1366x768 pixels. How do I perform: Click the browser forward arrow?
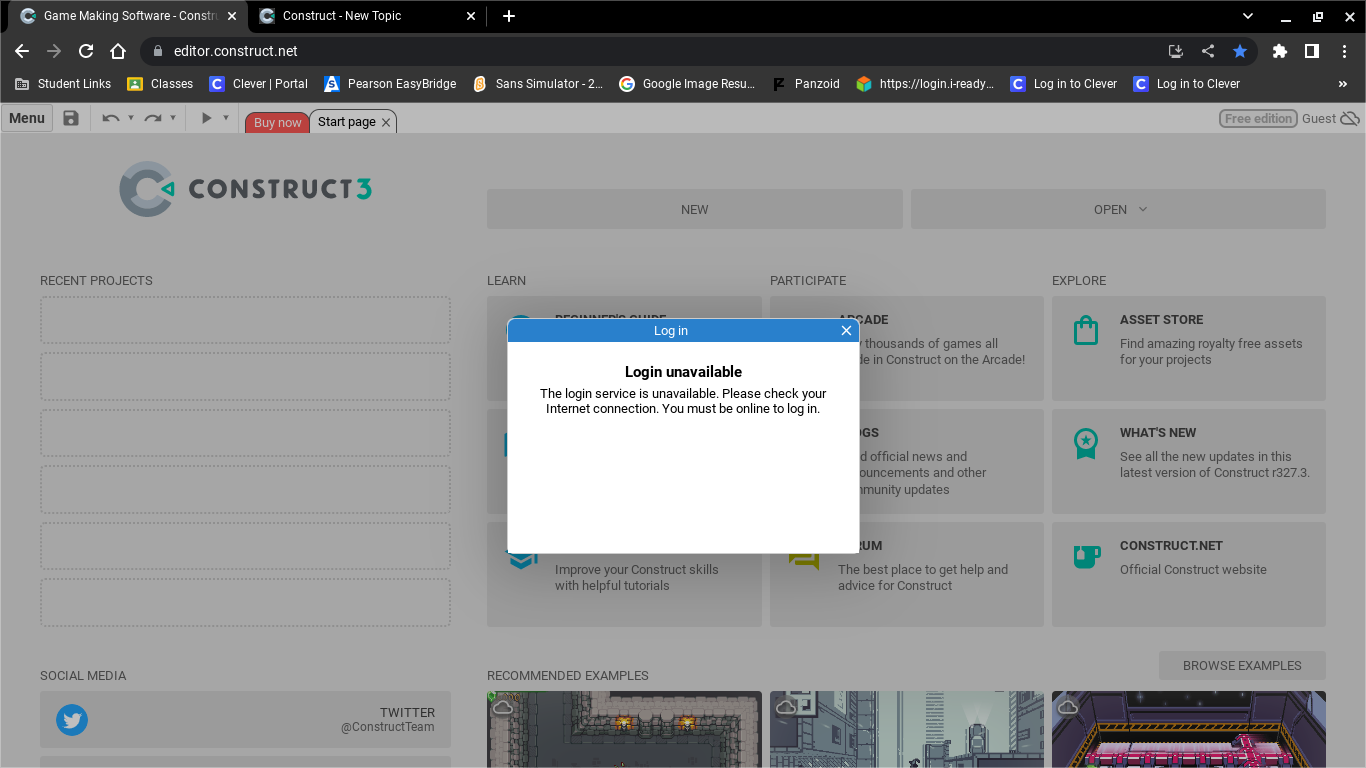point(54,51)
